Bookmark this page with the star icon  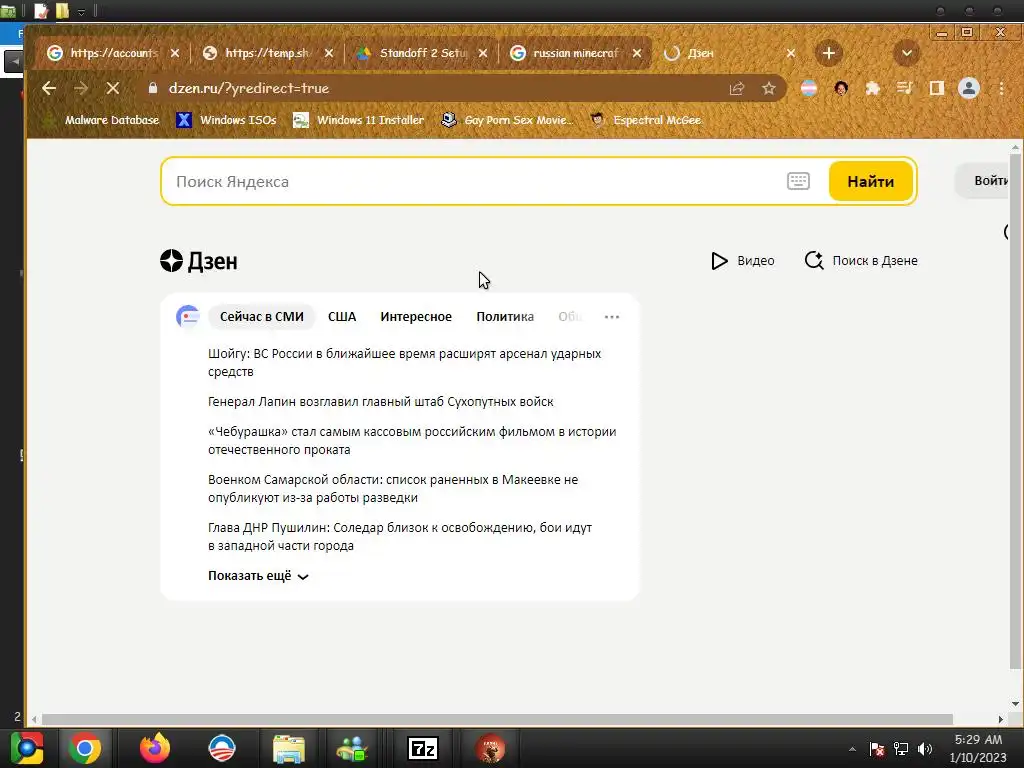[769, 88]
